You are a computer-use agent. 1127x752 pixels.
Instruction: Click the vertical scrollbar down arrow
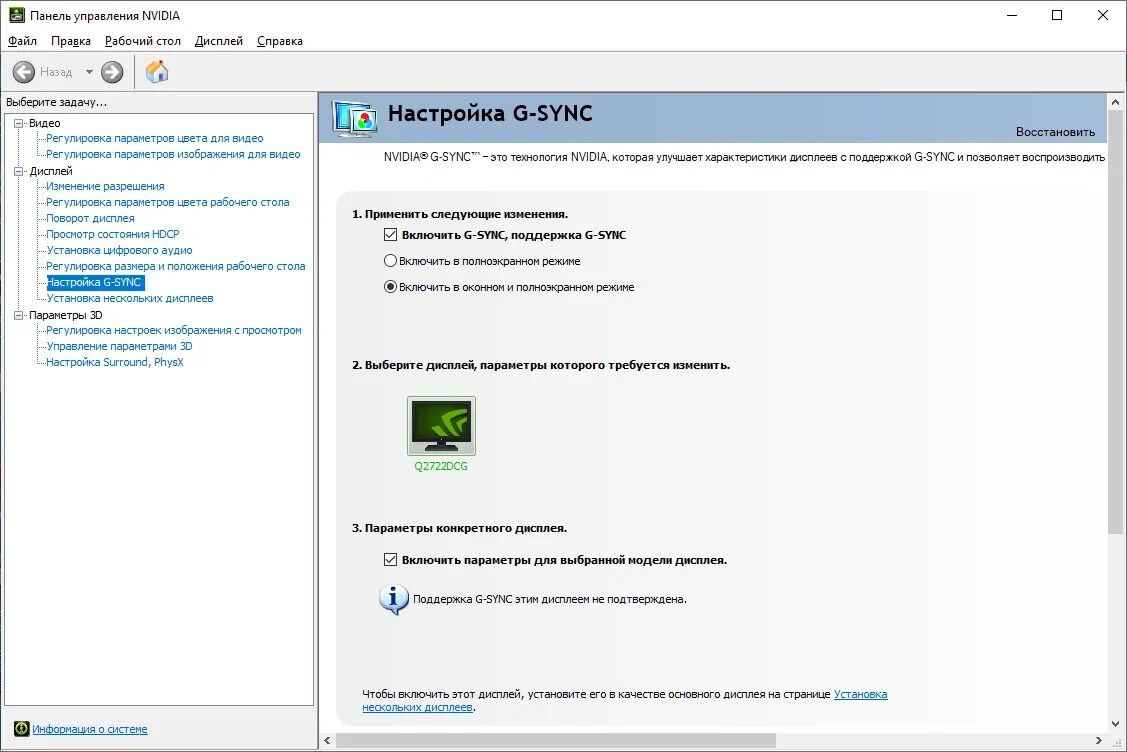[x=1116, y=723]
